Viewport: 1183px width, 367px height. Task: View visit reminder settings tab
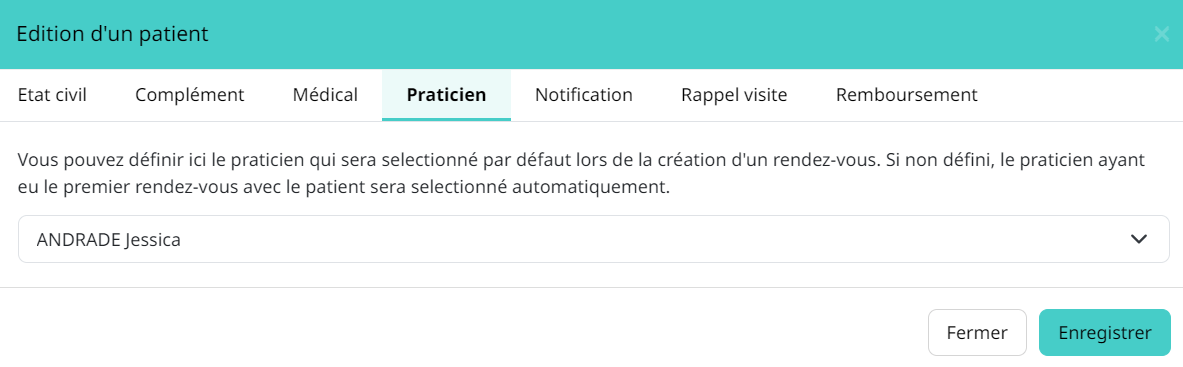734,95
